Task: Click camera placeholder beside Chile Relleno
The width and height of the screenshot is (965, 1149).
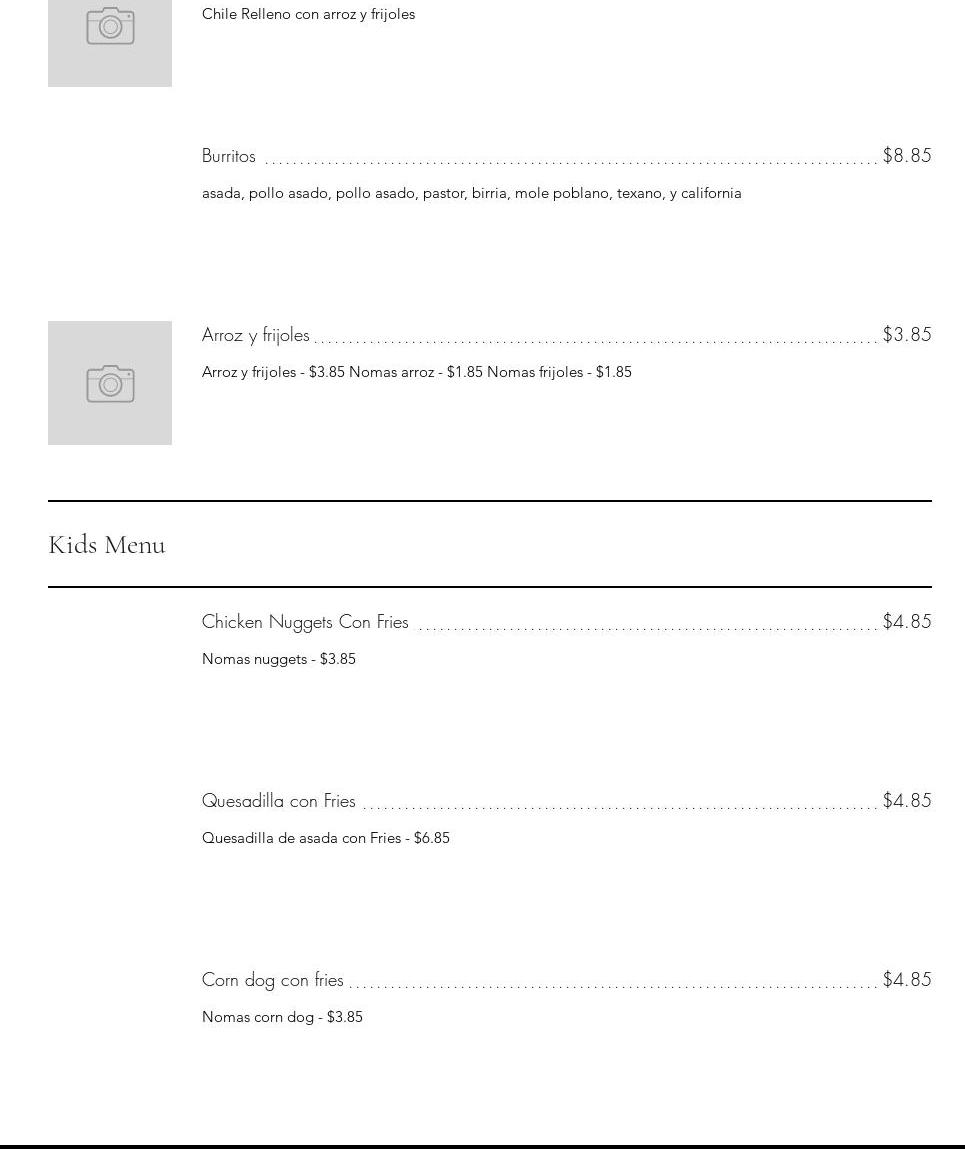Action: pos(110,30)
